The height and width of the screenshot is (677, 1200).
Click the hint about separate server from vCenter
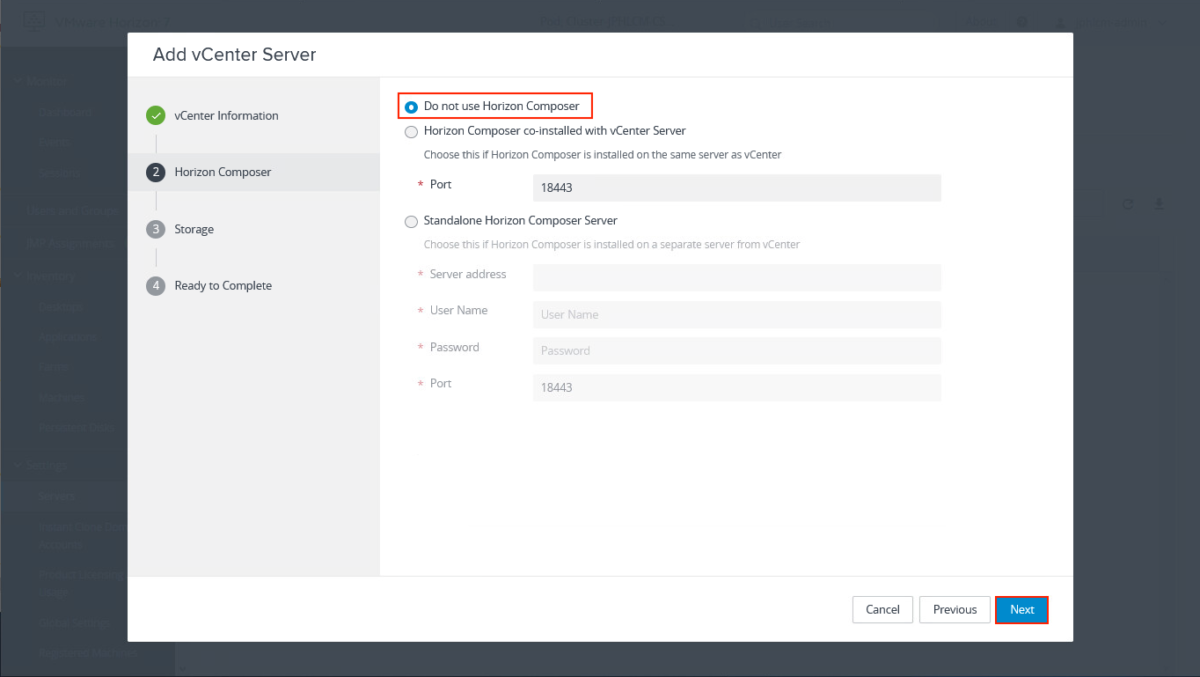pyautogui.click(x=612, y=244)
